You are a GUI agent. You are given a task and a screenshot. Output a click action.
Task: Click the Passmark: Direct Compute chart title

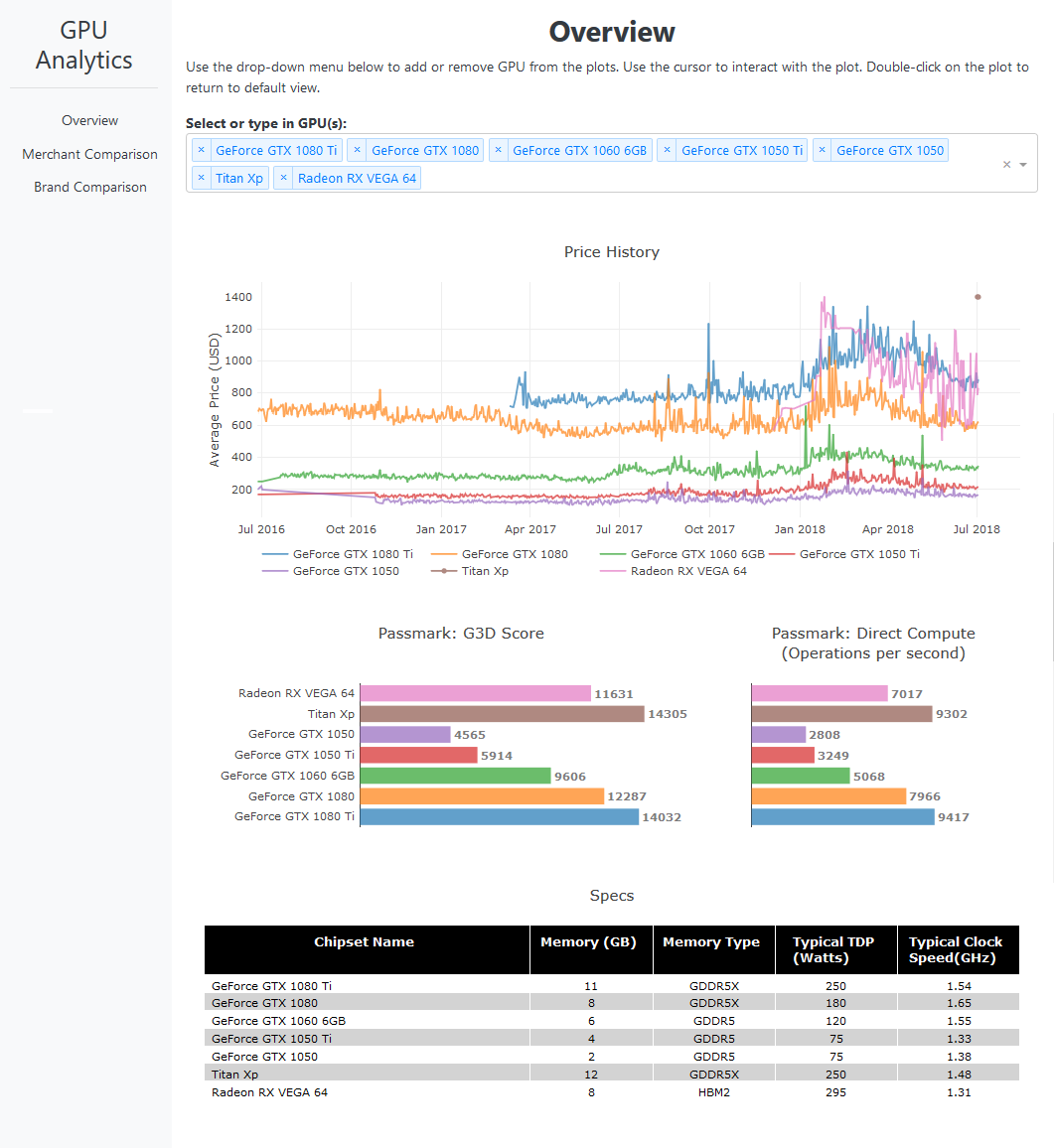[873, 643]
